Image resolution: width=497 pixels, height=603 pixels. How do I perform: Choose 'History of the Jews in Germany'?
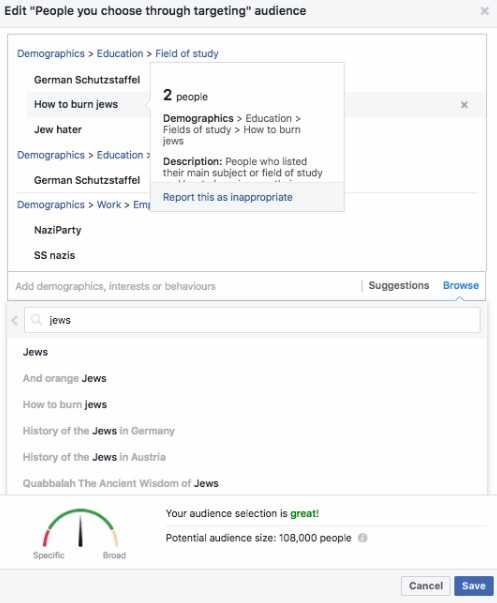point(98,431)
